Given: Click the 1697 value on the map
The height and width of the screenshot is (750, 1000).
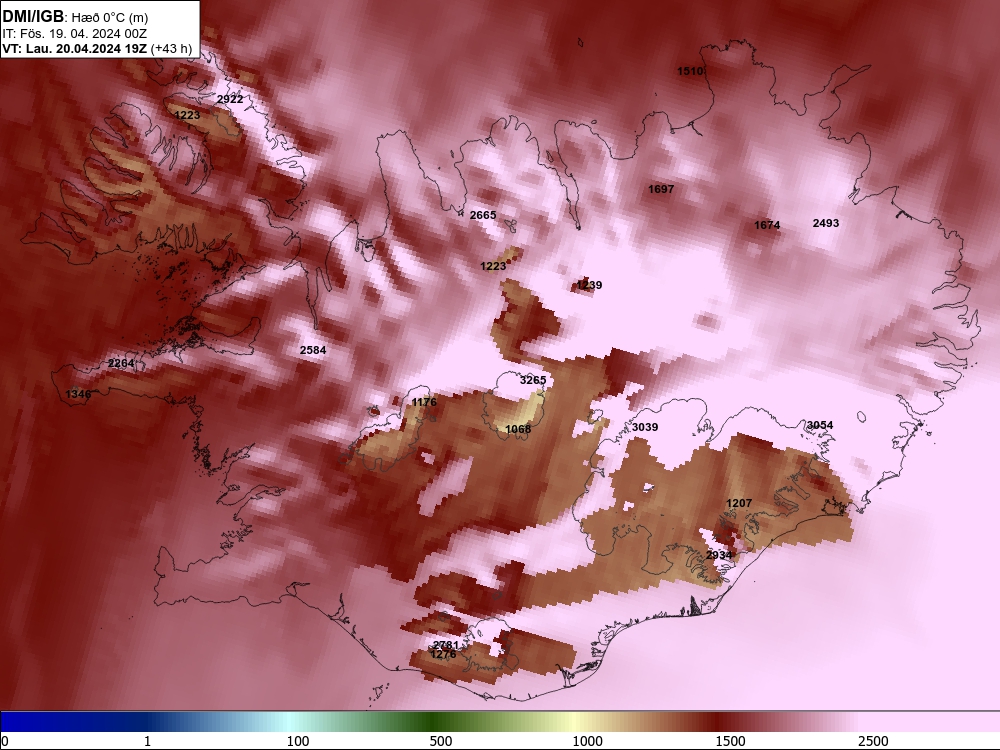Looking at the screenshot, I should (x=661, y=189).
